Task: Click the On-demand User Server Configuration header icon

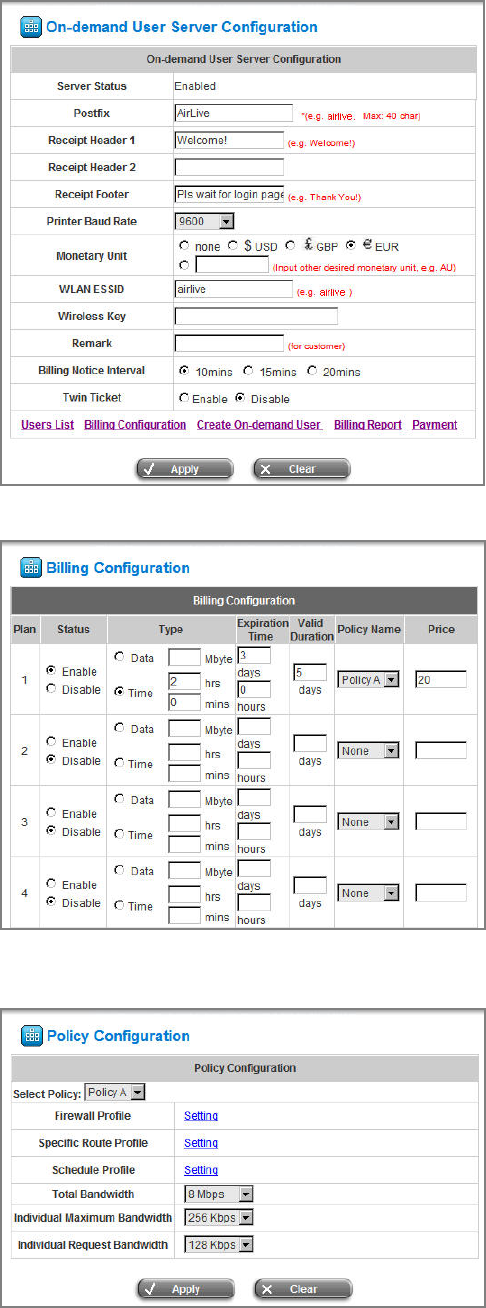Action: (x=31, y=27)
